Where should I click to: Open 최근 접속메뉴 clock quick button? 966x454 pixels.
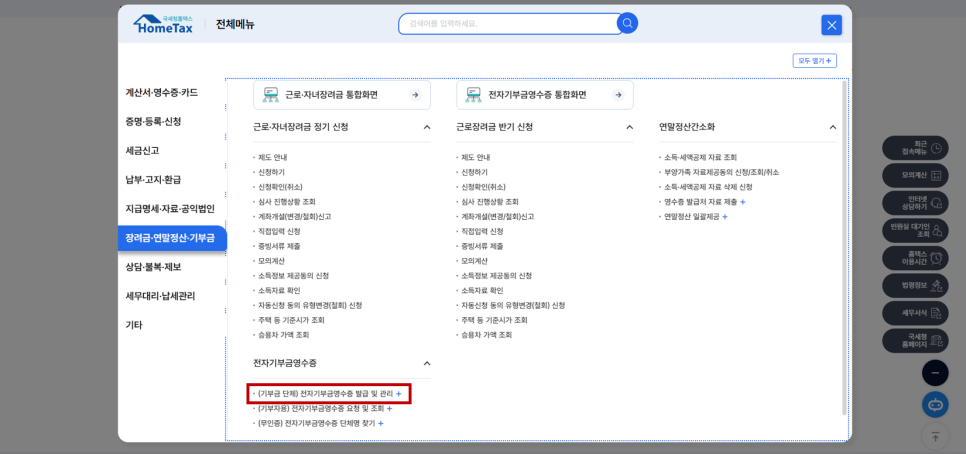[x=915, y=148]
